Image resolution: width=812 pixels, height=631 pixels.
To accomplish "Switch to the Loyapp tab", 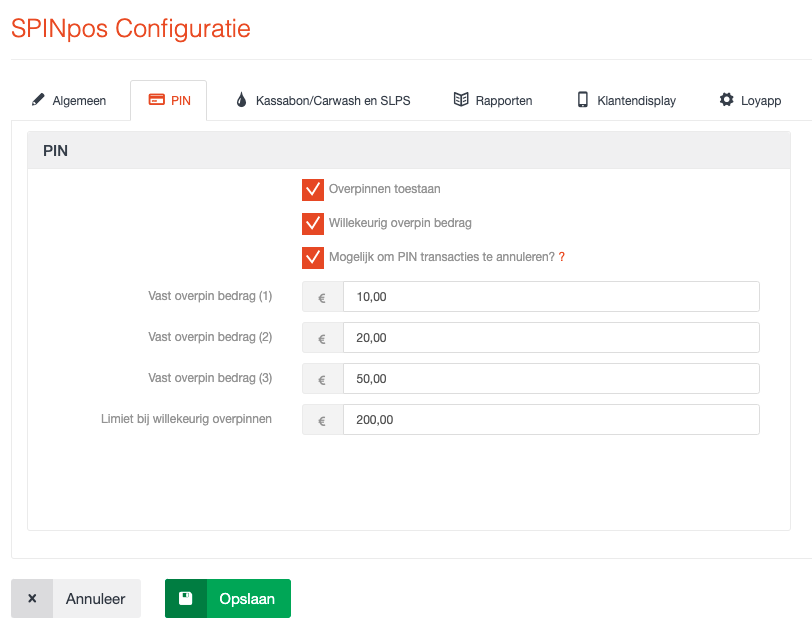I will tap(750, 101).
